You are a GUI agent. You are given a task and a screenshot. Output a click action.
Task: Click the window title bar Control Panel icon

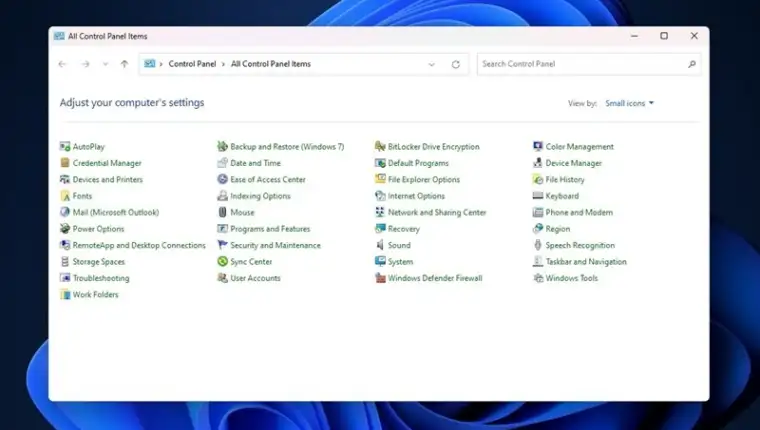59,36
